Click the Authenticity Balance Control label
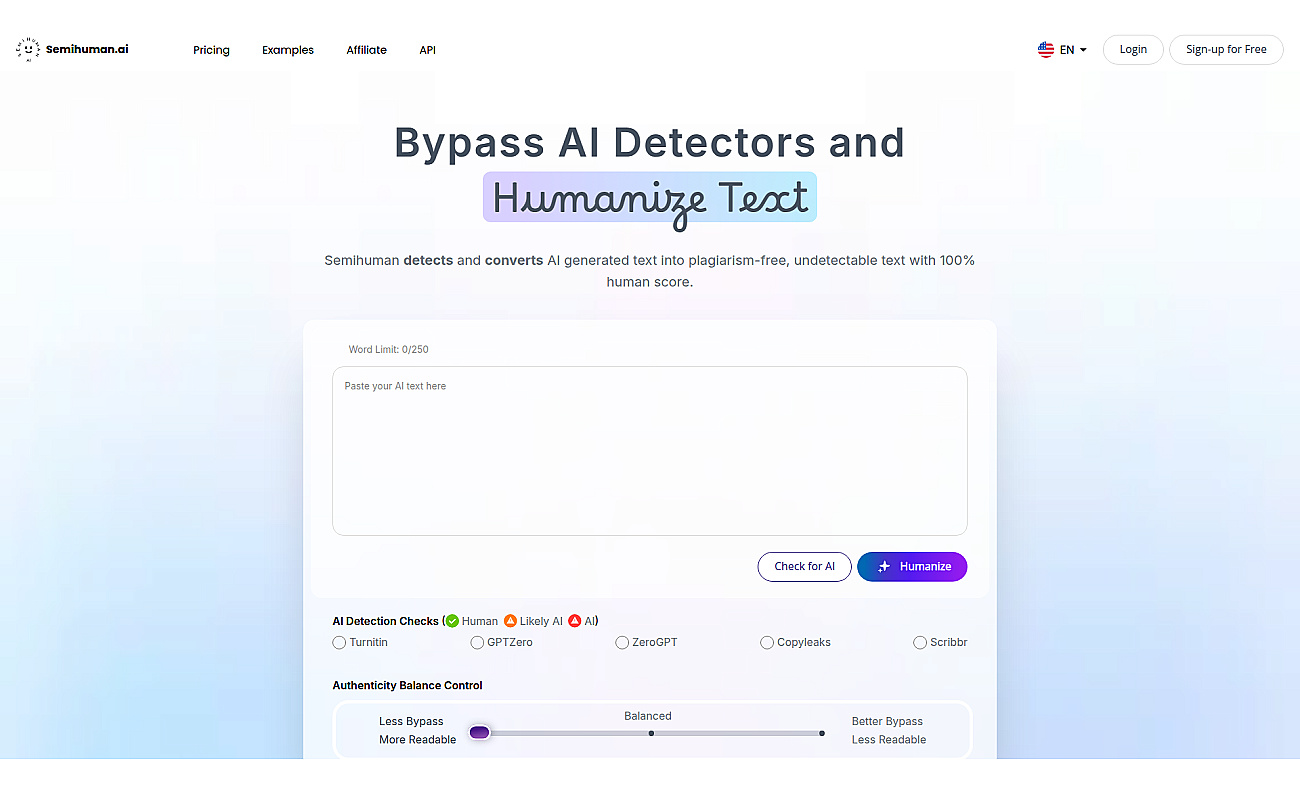 pyautogui.click(x=407, y=685)
